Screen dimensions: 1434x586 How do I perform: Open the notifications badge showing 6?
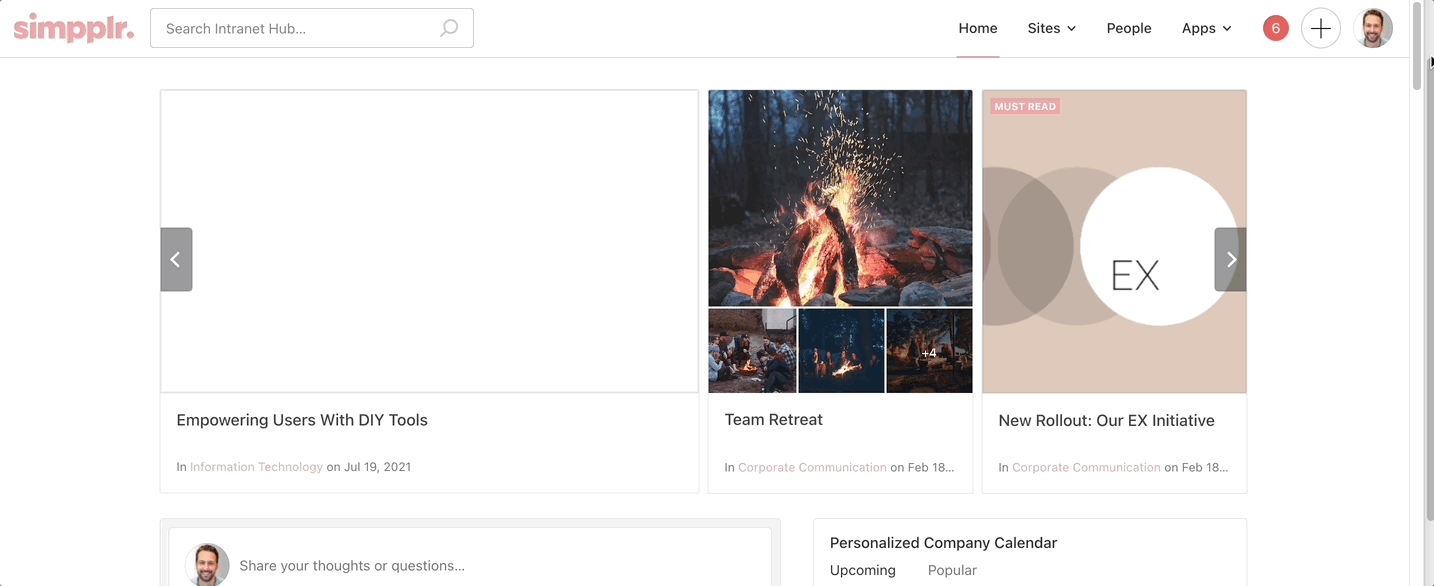(x=1275, y=28)
